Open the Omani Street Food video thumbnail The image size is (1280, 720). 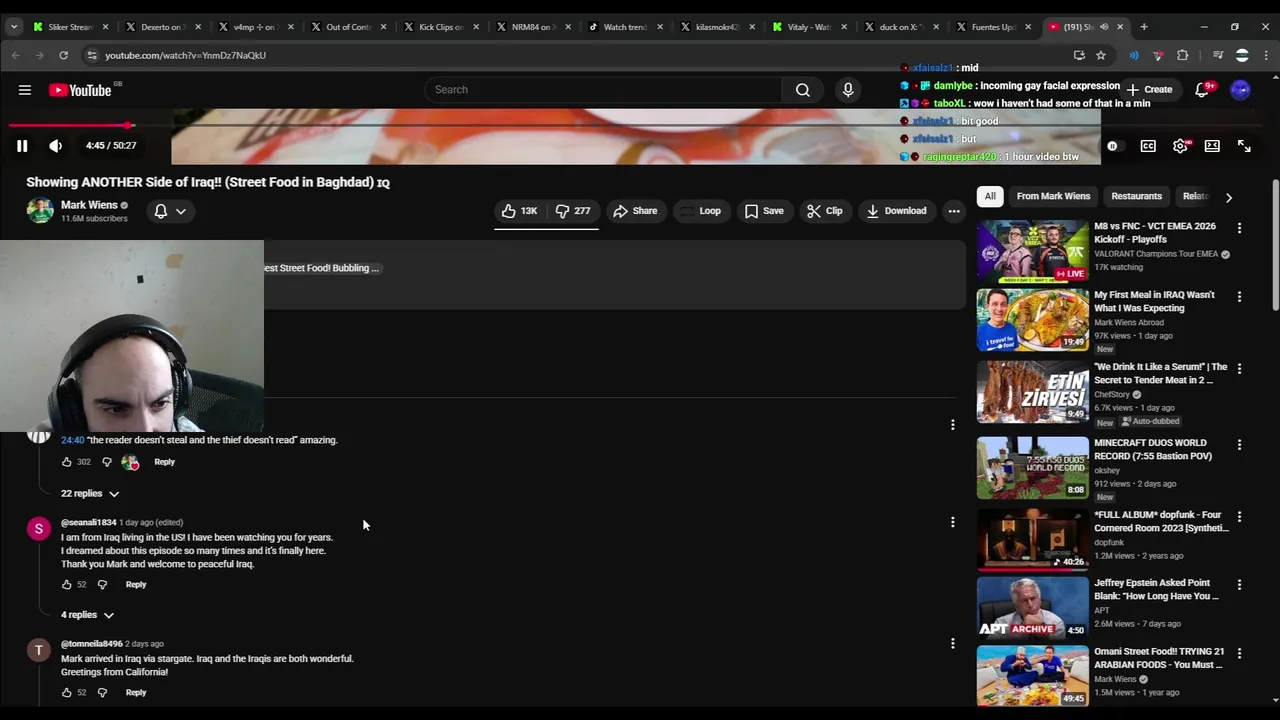[x=1033, y=676]
